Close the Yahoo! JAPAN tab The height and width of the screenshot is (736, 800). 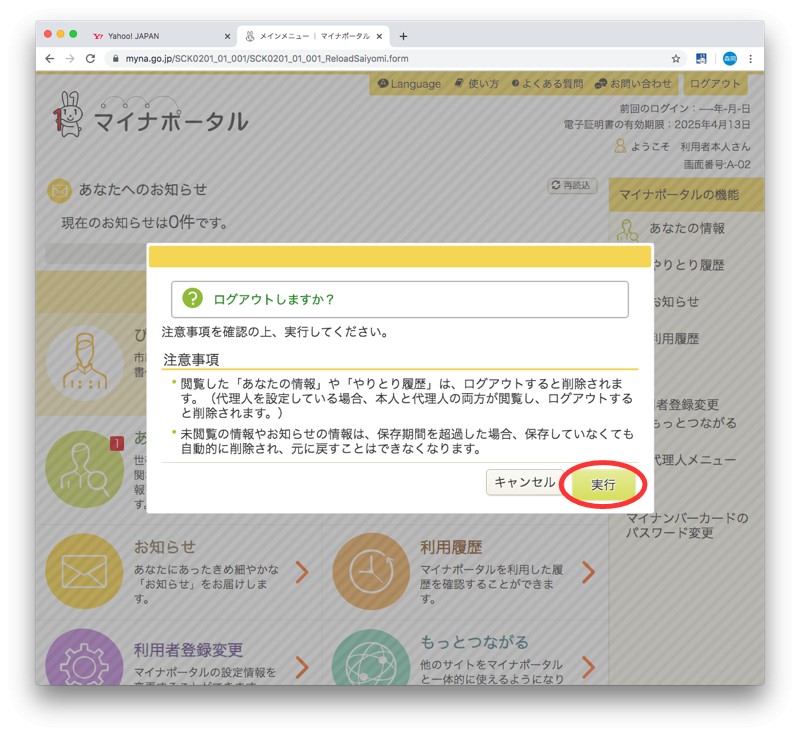[227, 36]
